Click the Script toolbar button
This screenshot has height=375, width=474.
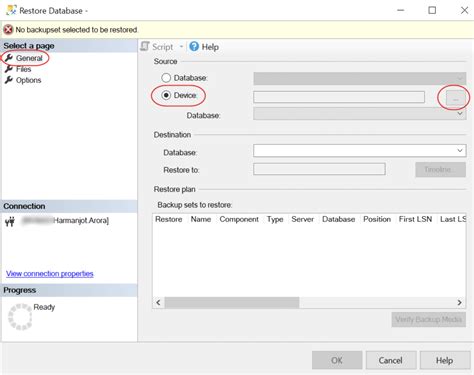tap(162, 47)
